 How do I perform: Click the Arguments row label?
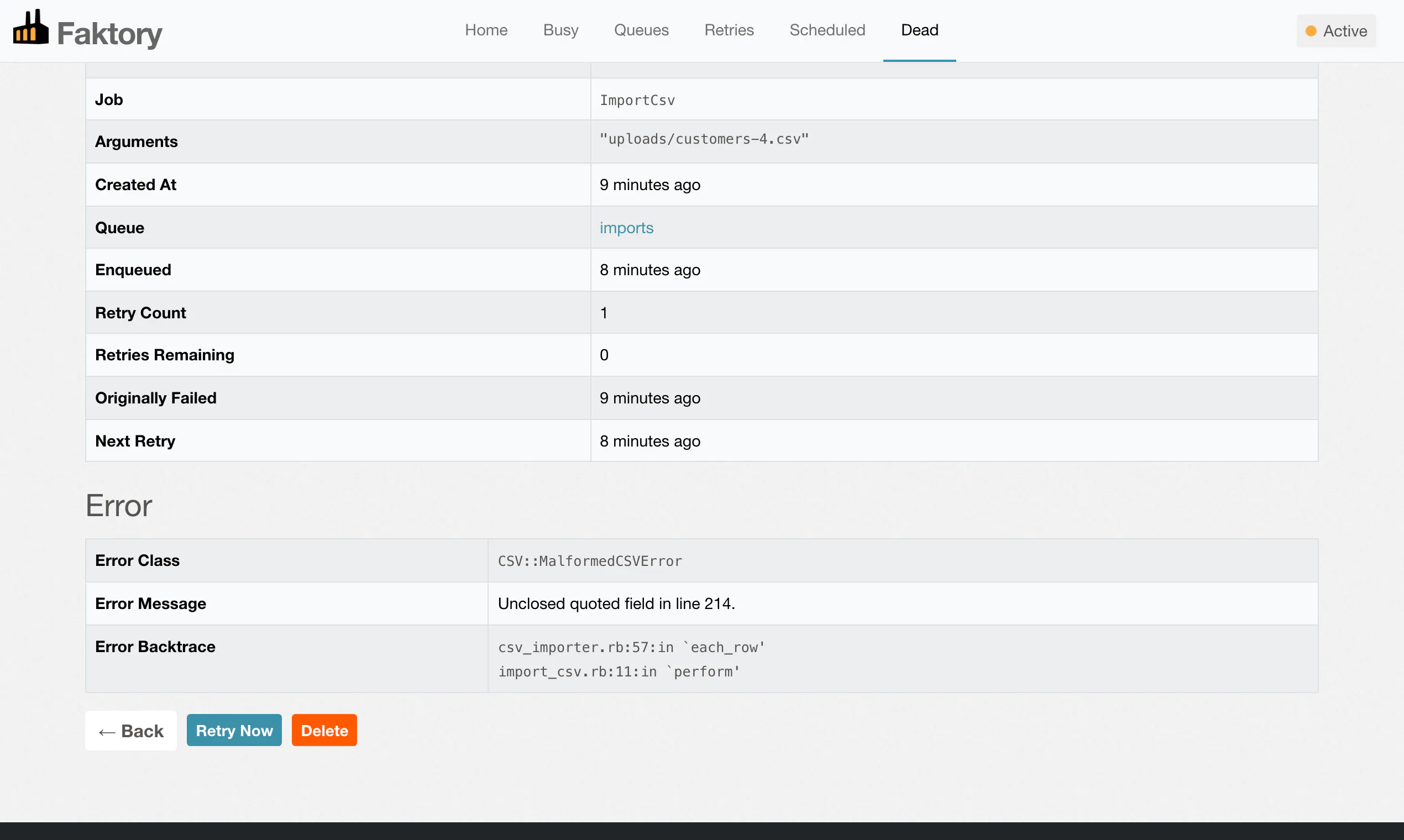point(136,141)
